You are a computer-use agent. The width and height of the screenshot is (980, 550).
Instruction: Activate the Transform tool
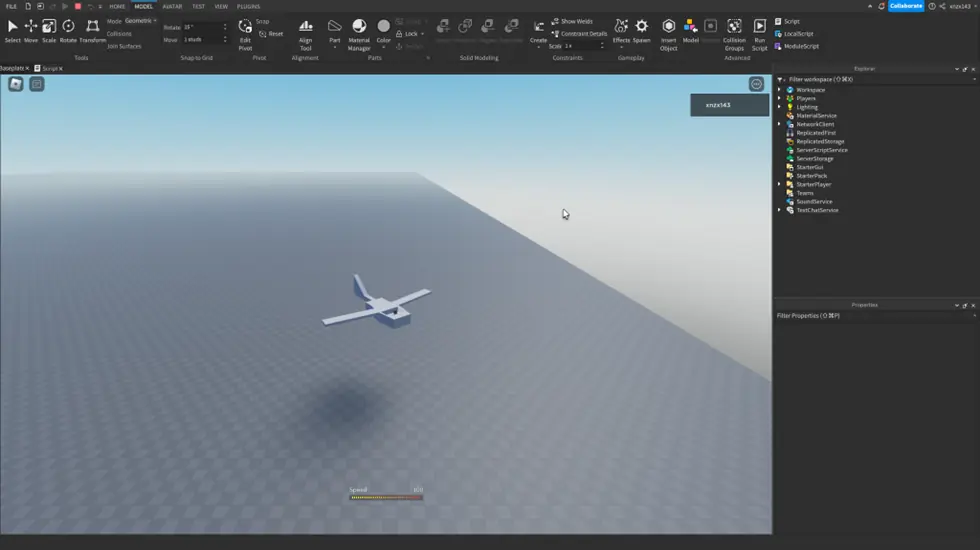(x=92, y=31)
